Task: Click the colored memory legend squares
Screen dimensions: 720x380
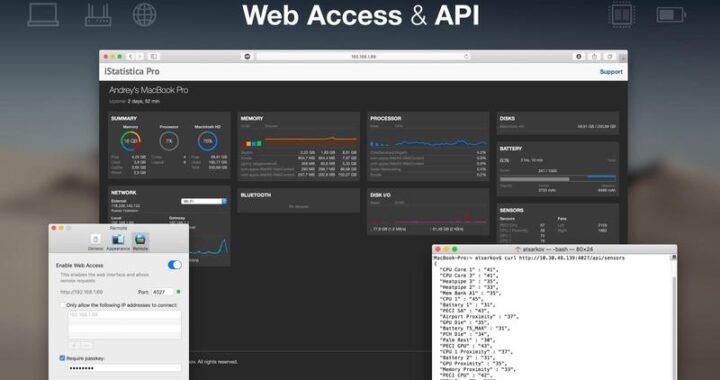Action: tap(252, 144)
